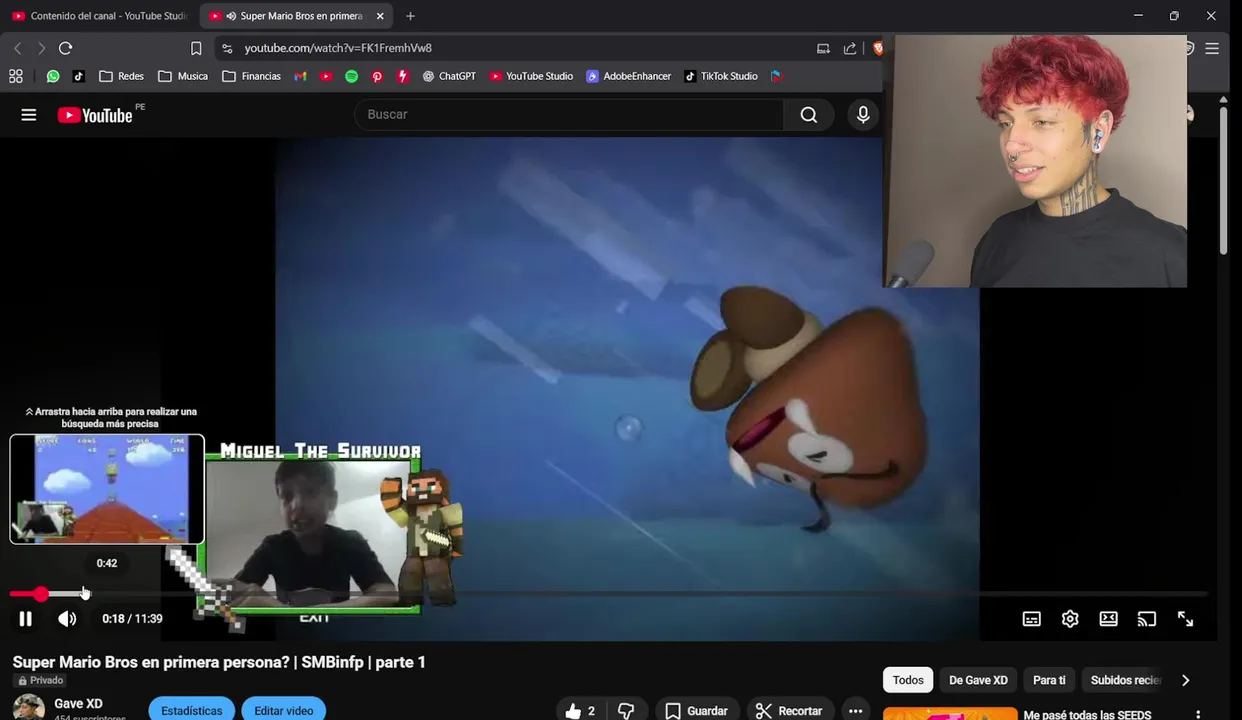1242x720 pixels.
Task: Open the WhatsApp bookmark
Action: (53, 76)
